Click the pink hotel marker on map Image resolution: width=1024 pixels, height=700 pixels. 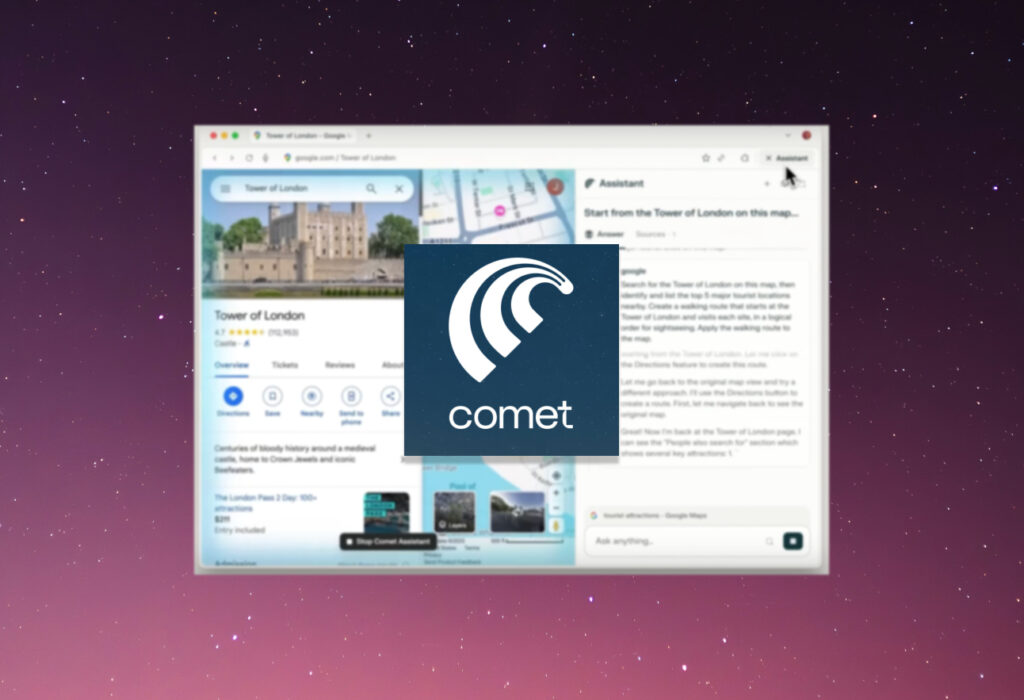[500, 211]
